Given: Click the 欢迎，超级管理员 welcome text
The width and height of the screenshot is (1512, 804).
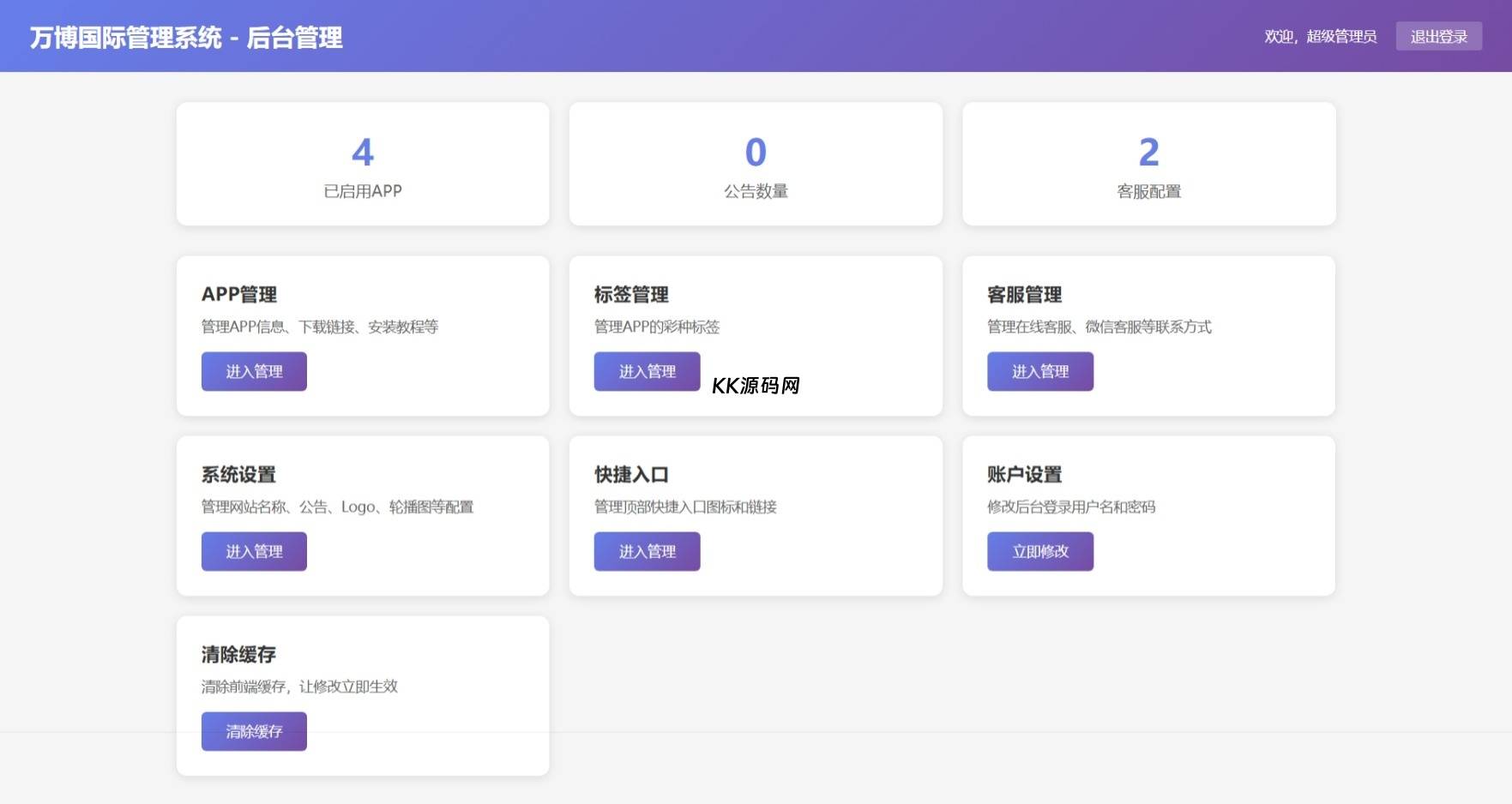Looking at the screenshot, I should coord(1320,36).
